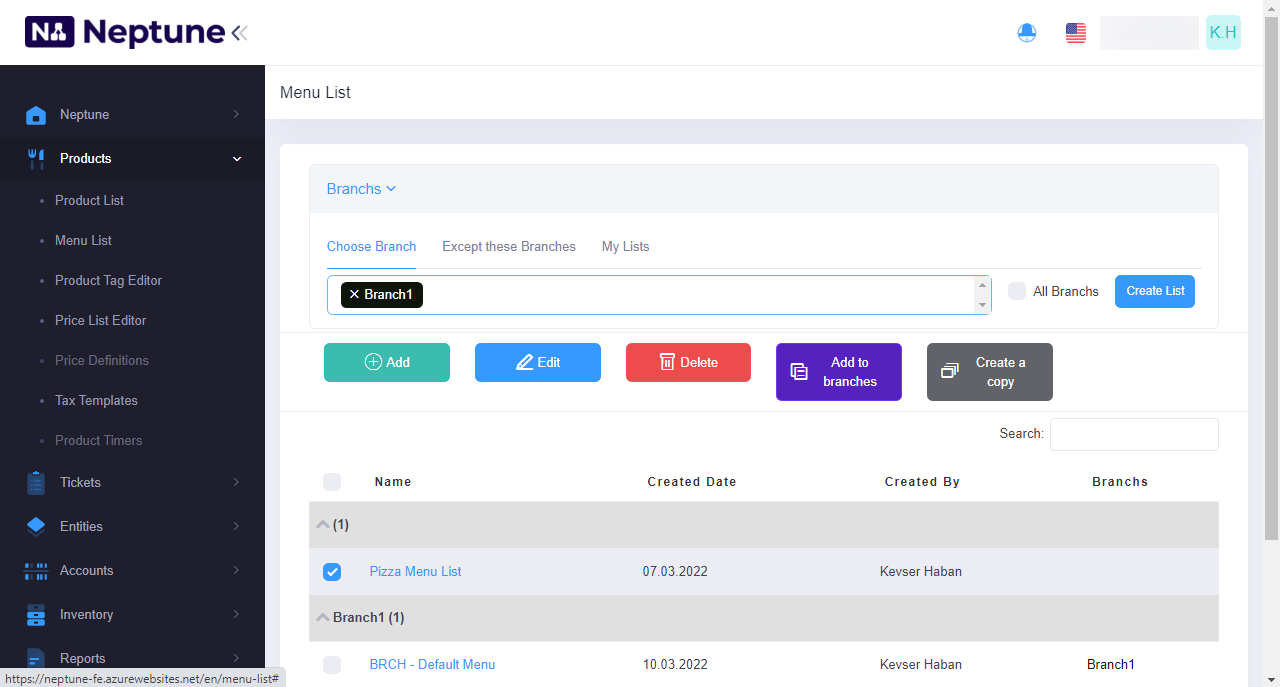Viewport: 1280px width, 687px height.
Task: Click into the Search input field
Action: (1133, 434)
